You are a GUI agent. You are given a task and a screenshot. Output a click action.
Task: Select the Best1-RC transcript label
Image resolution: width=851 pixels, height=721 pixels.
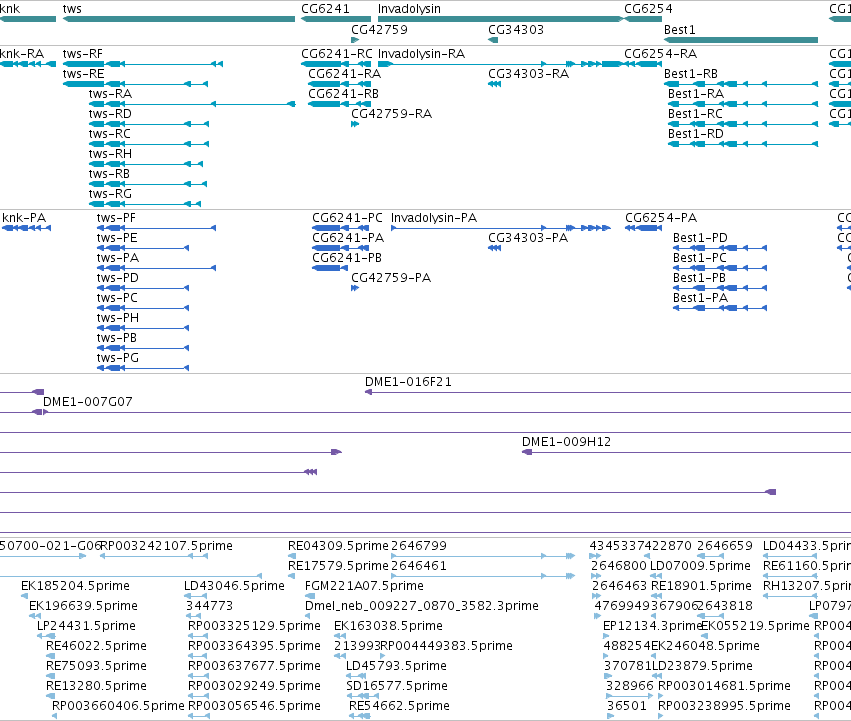(x=695, y=113)
